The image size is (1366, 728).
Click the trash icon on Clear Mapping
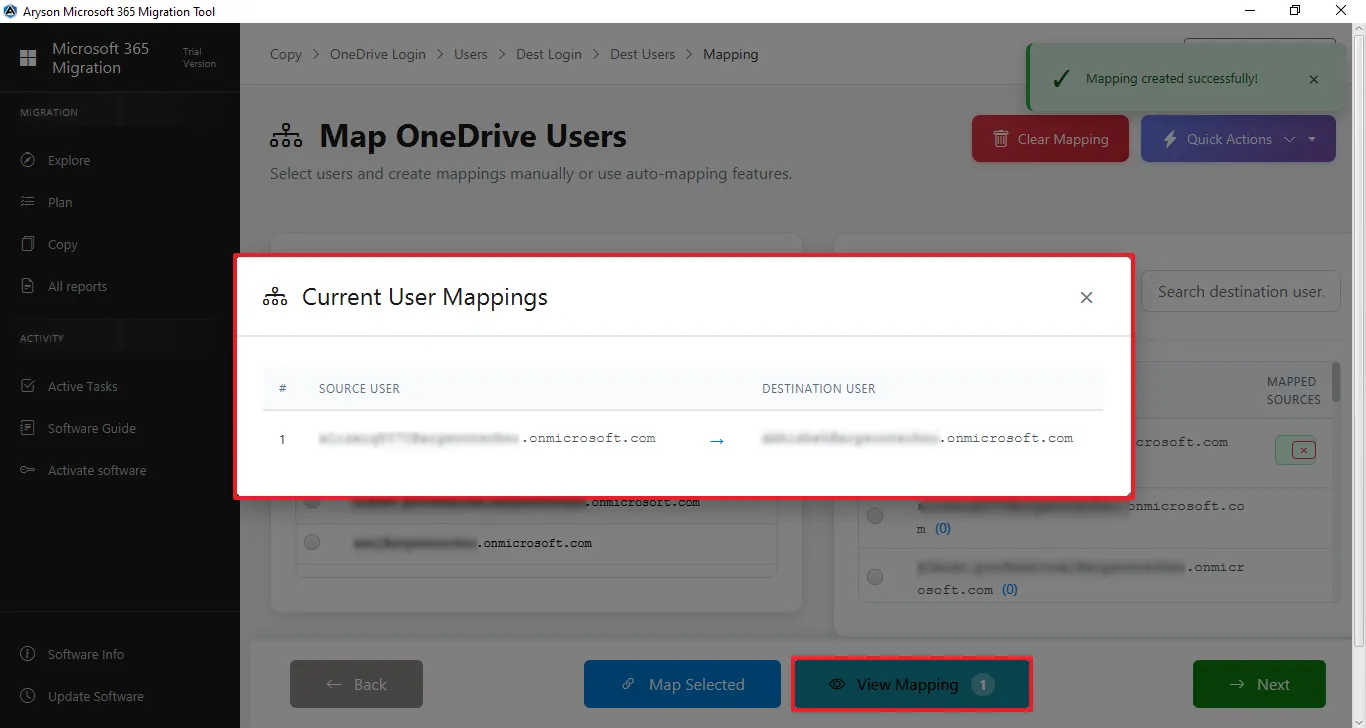1001,139
